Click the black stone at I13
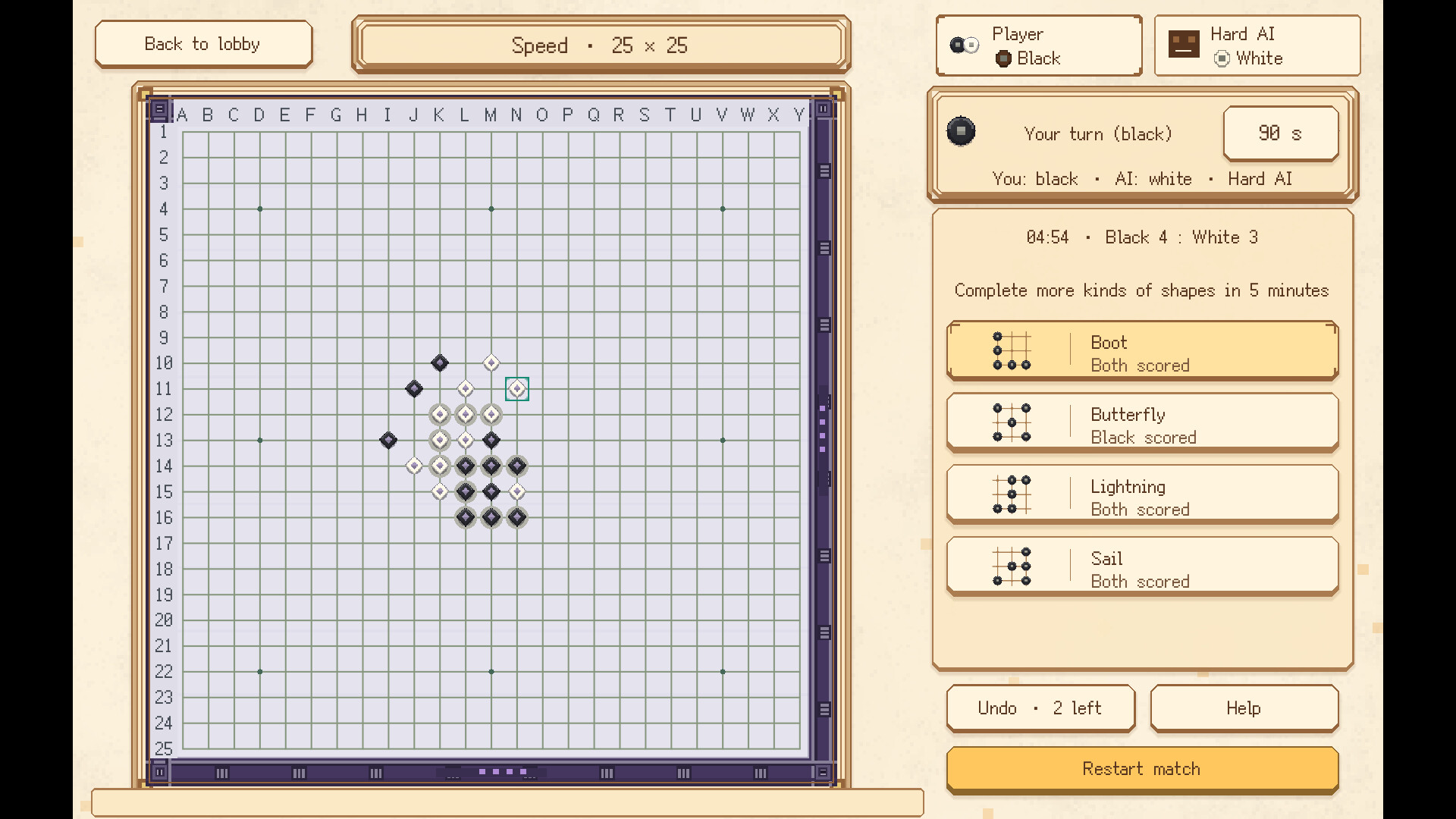Image resolution: width=1456 pixels, height=819 pixels. [388, 441]
